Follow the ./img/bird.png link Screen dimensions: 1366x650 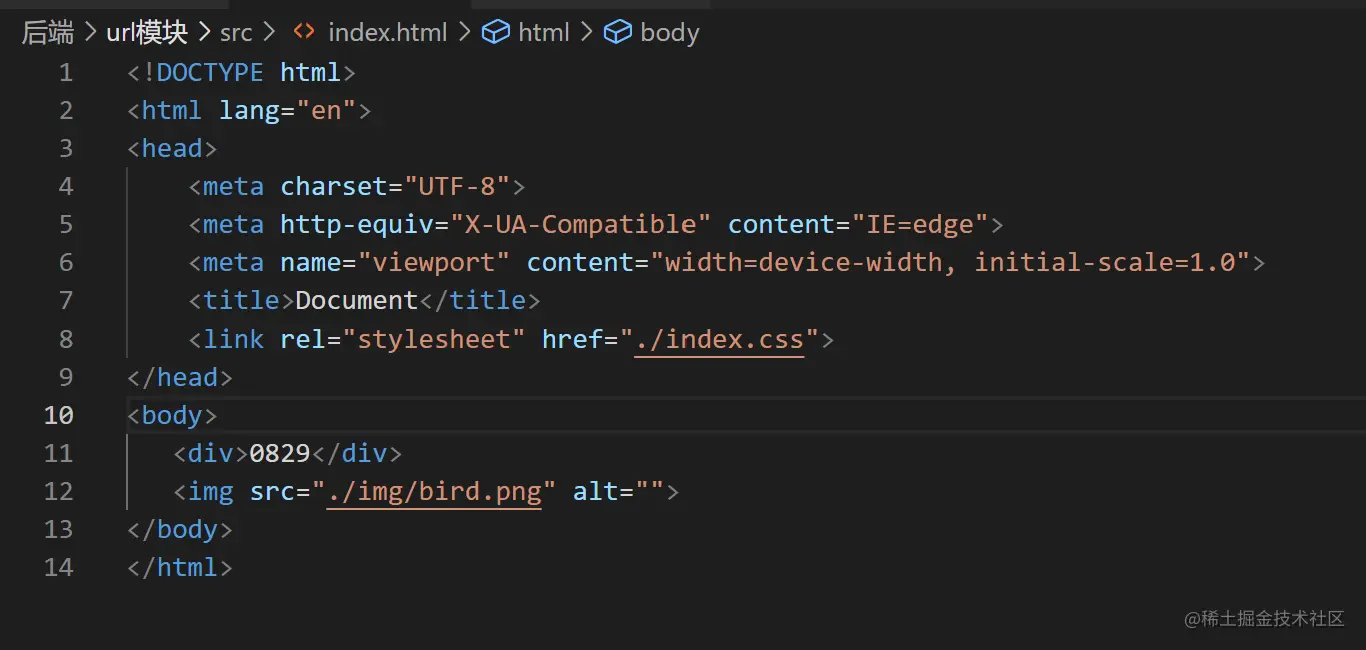pos(434,491)
